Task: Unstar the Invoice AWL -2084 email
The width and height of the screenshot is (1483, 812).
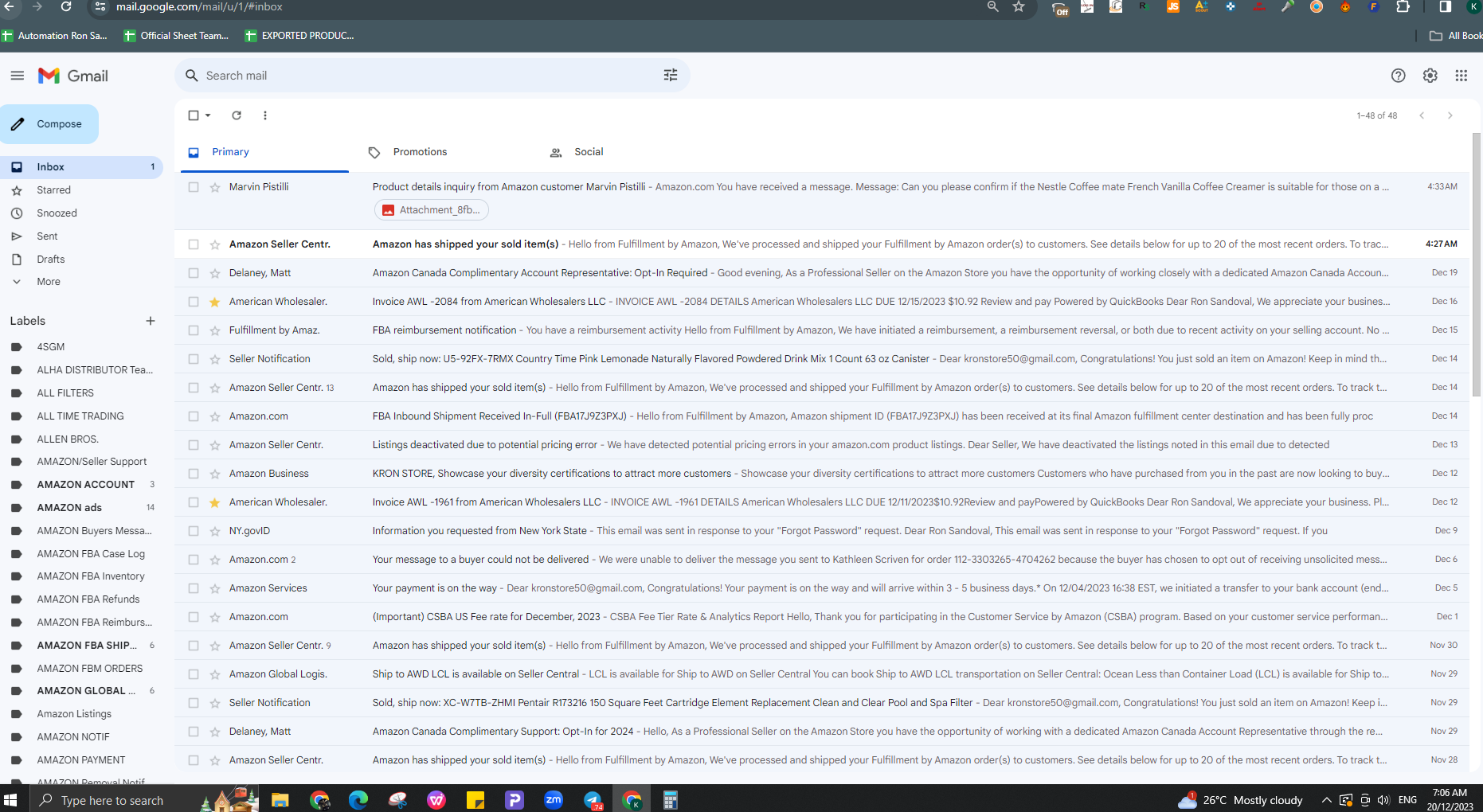Action: (x=215, y=302)
